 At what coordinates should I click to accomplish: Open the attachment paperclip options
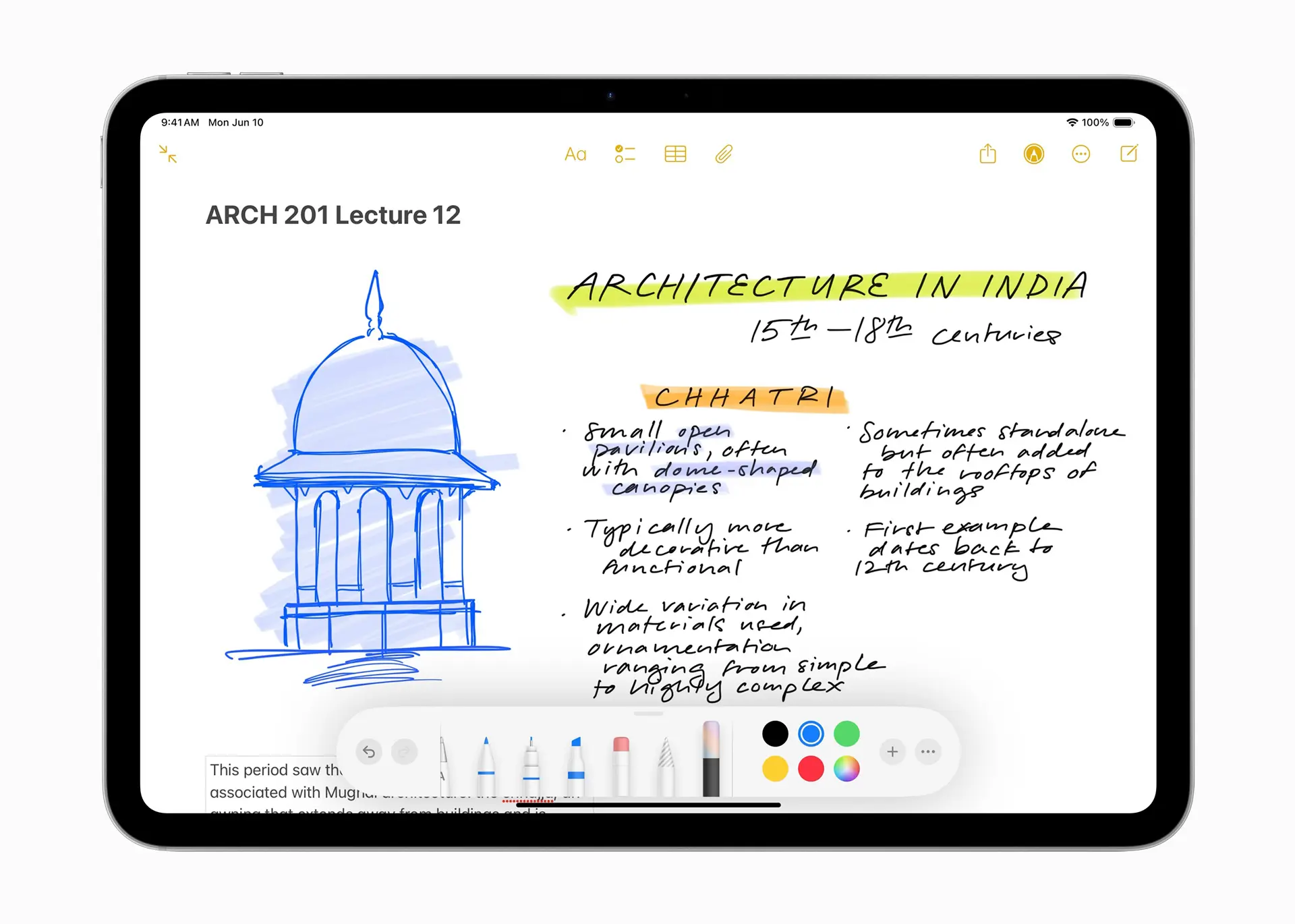[x=723, y=154]
